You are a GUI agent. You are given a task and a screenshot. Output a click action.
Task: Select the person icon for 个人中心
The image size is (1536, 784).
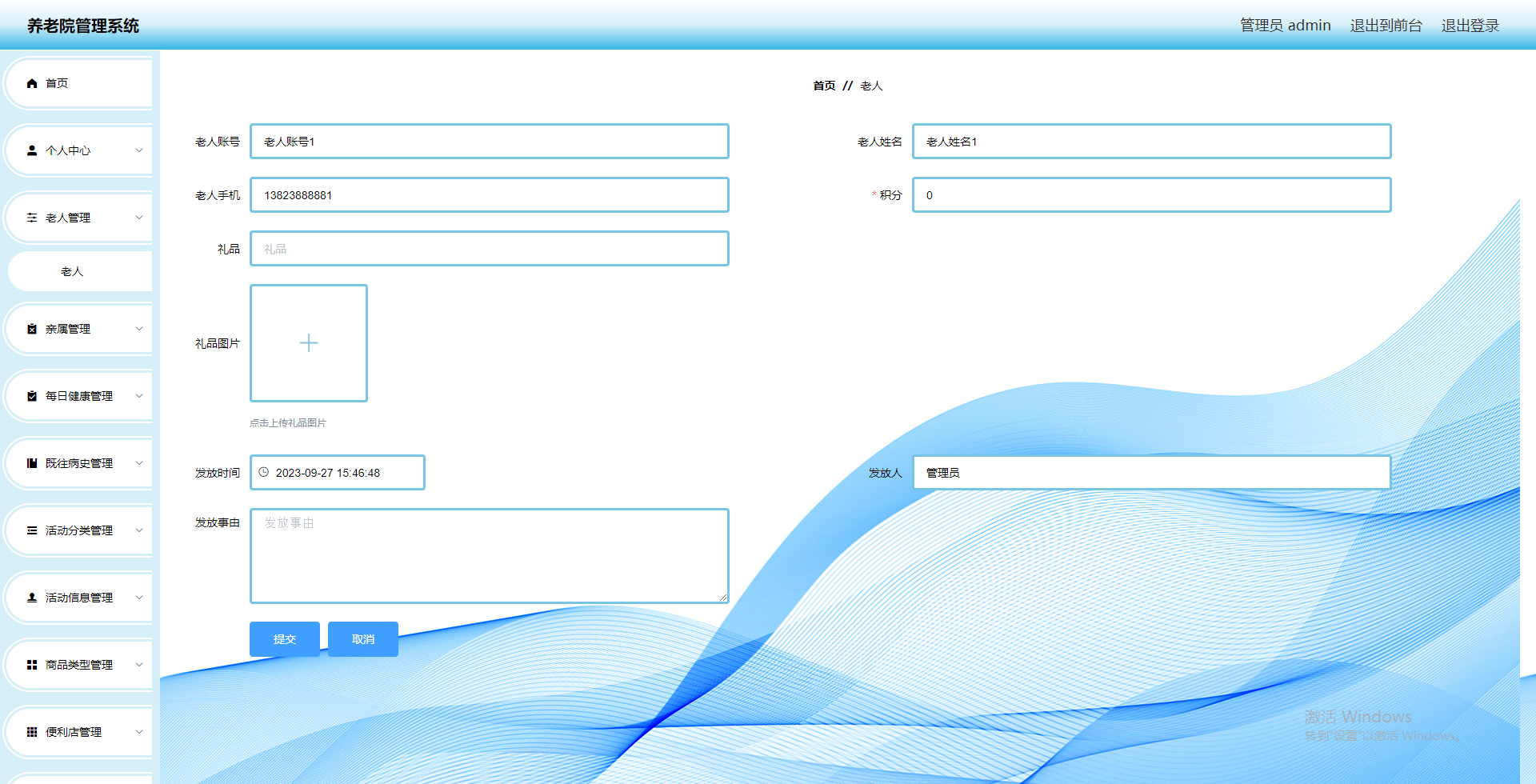click(32, 150)
